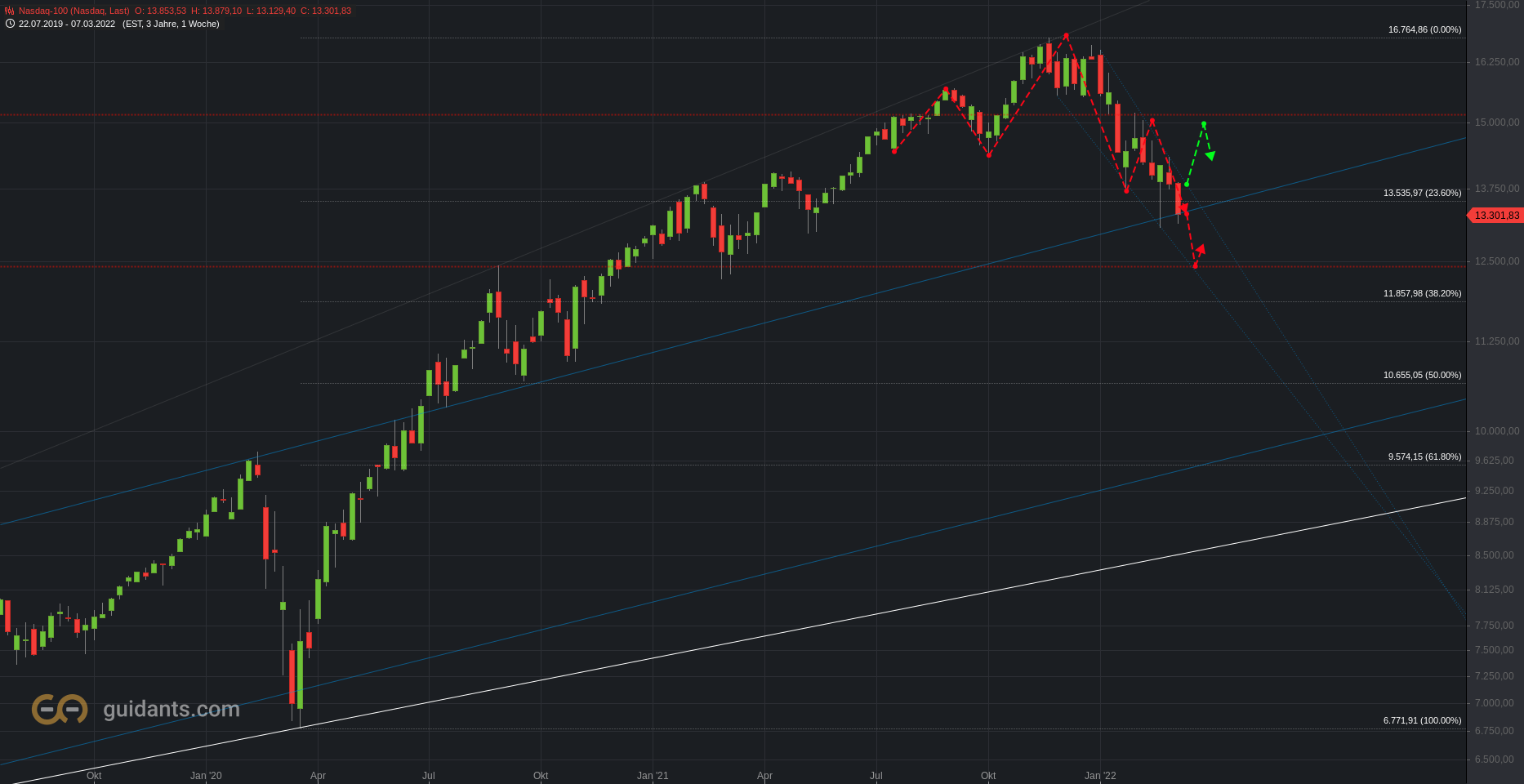The width and height of the screenshot is (1524, 784).
Task: Click the 10.000,00 price axis label
Action: pos(1497,431)
